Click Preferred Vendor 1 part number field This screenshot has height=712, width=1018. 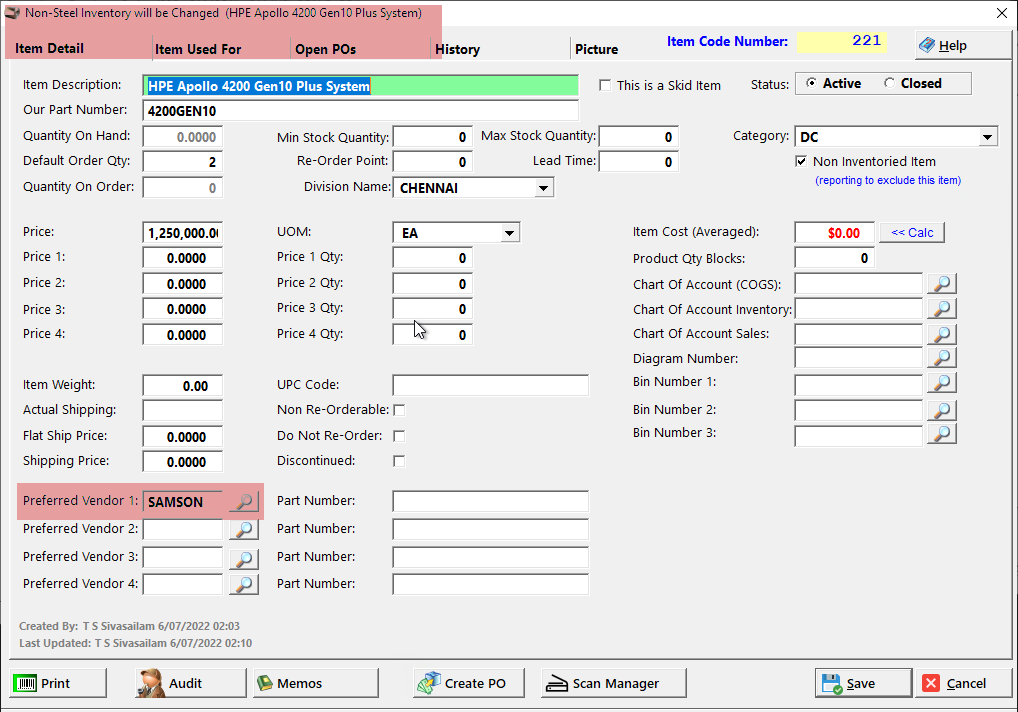click(490, 501)
